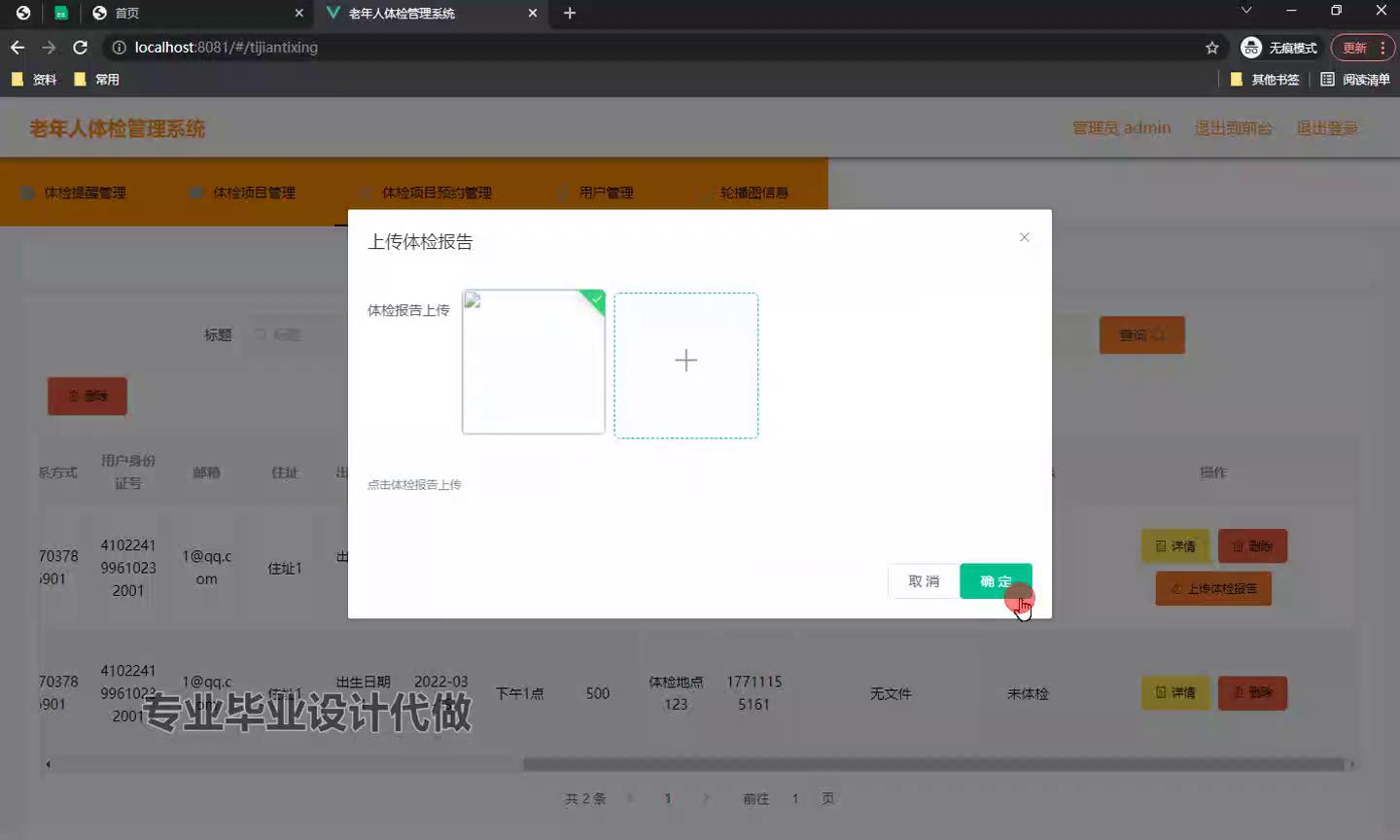Click the 取消 cancel button
This screenshot has width=1400, height=840.
coord(923,581)
